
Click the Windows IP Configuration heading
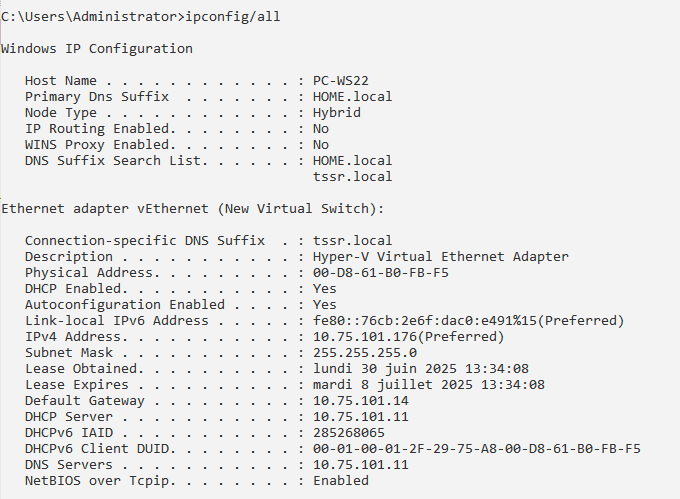pos(97,48)
